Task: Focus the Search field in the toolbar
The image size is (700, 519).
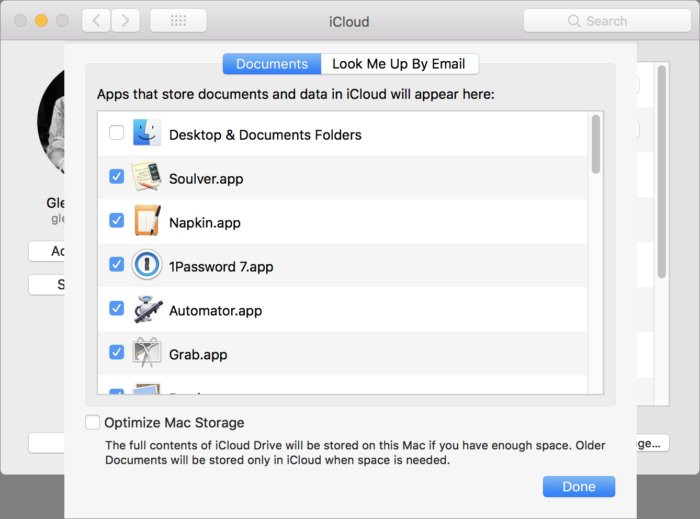Action: [x=607, y=21]
